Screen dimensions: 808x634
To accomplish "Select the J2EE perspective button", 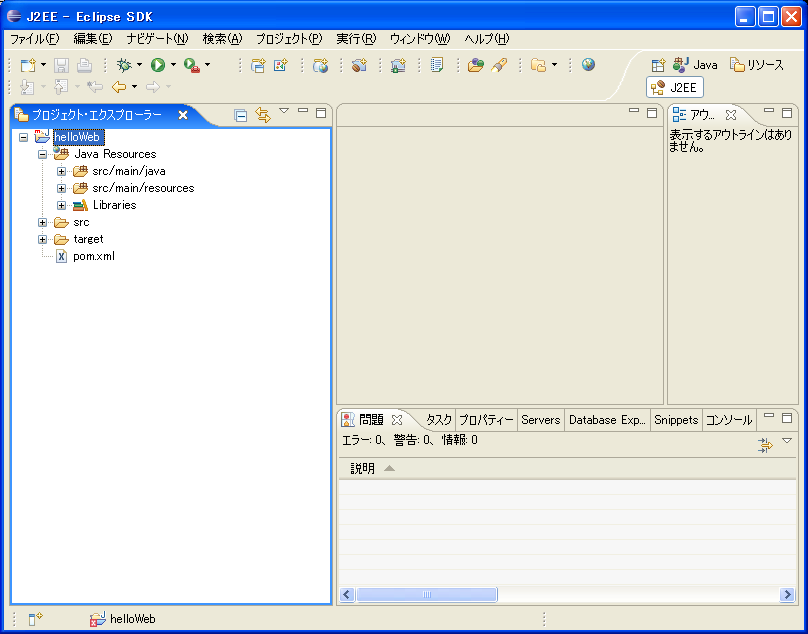I will (675, 88).
